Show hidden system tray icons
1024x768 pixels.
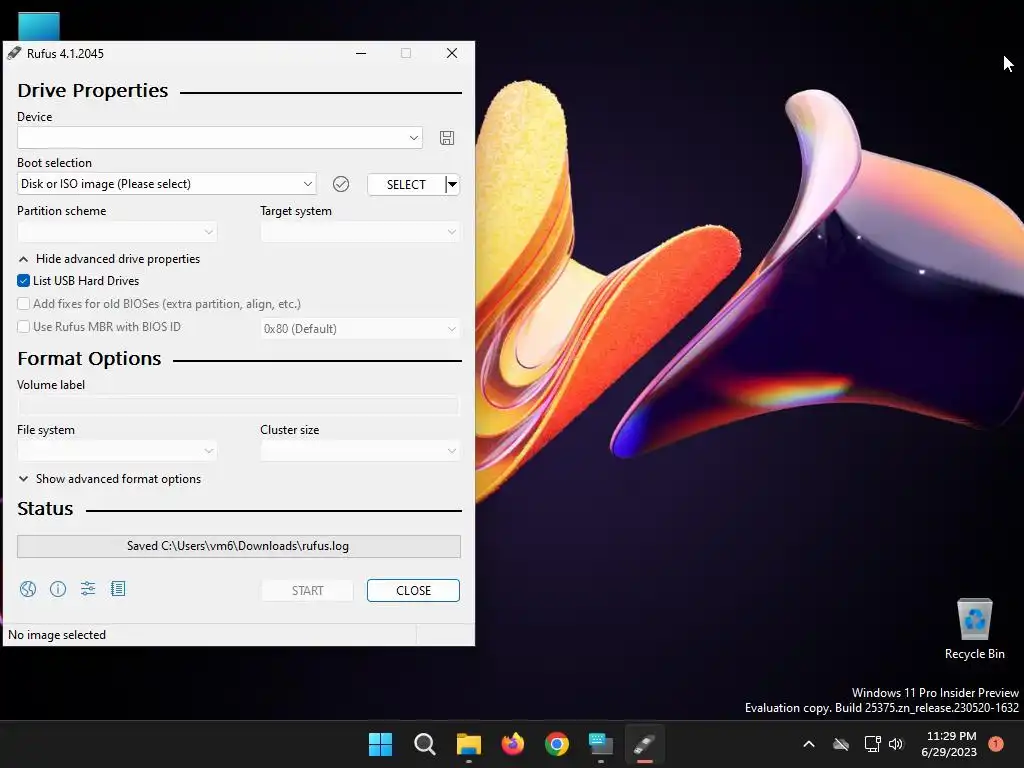(808, 744)
